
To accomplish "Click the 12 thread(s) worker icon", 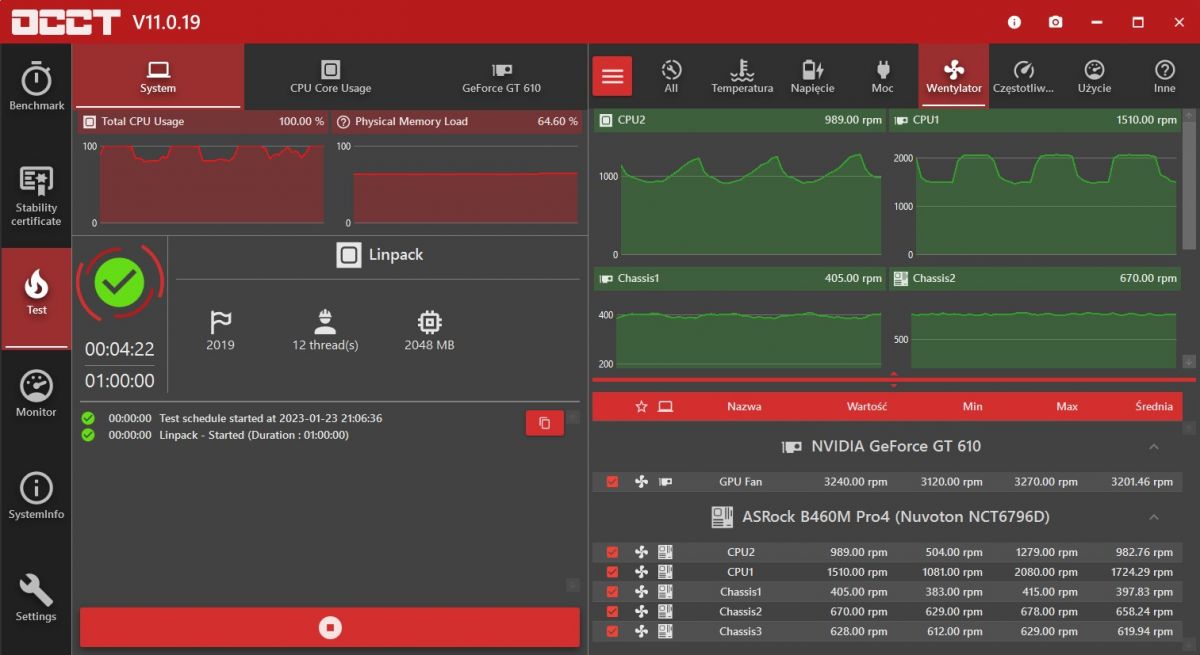I will click(325, 322).
